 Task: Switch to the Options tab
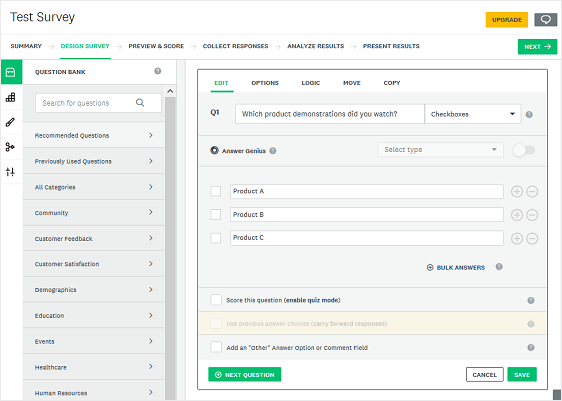265,83
